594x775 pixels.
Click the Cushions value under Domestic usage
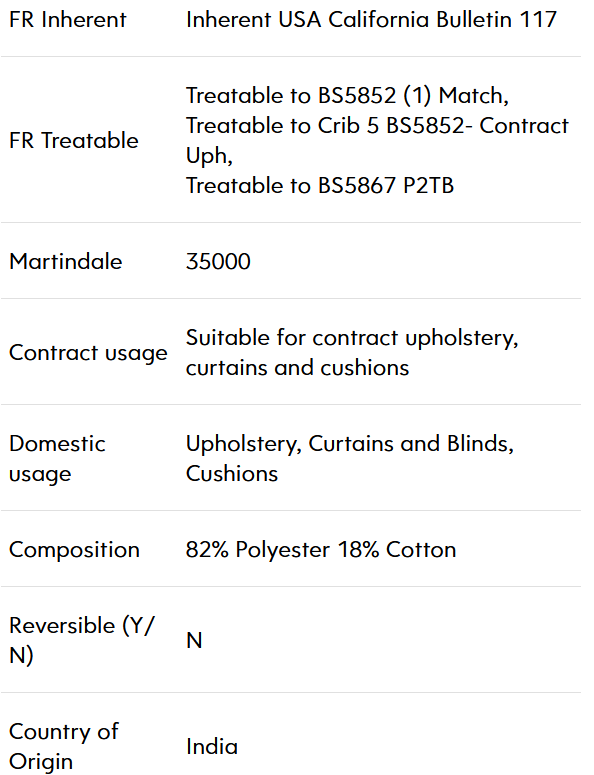pyautogui.click(x=232, y=474)
